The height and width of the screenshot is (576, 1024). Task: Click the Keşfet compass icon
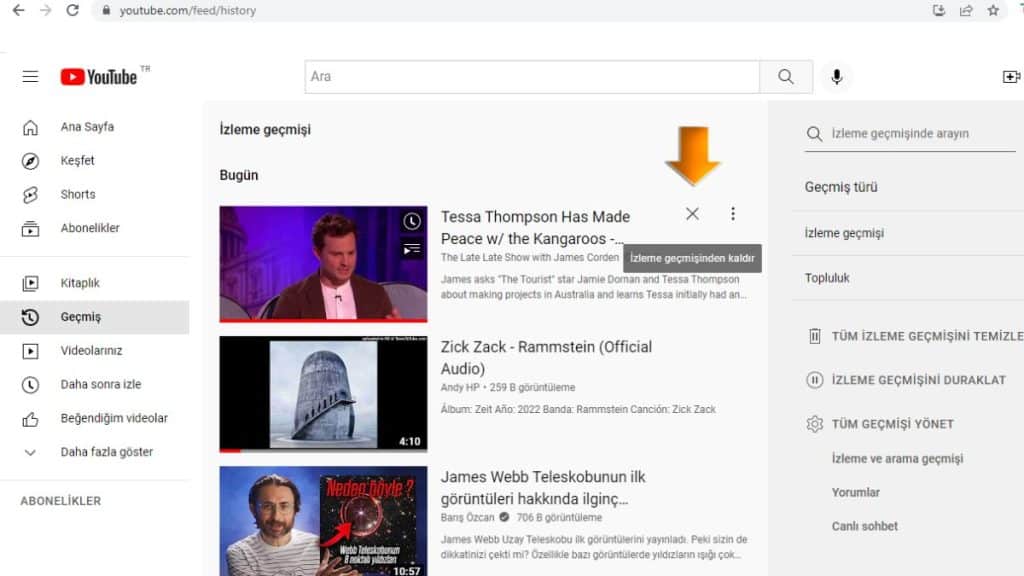(x=30, y=161)
